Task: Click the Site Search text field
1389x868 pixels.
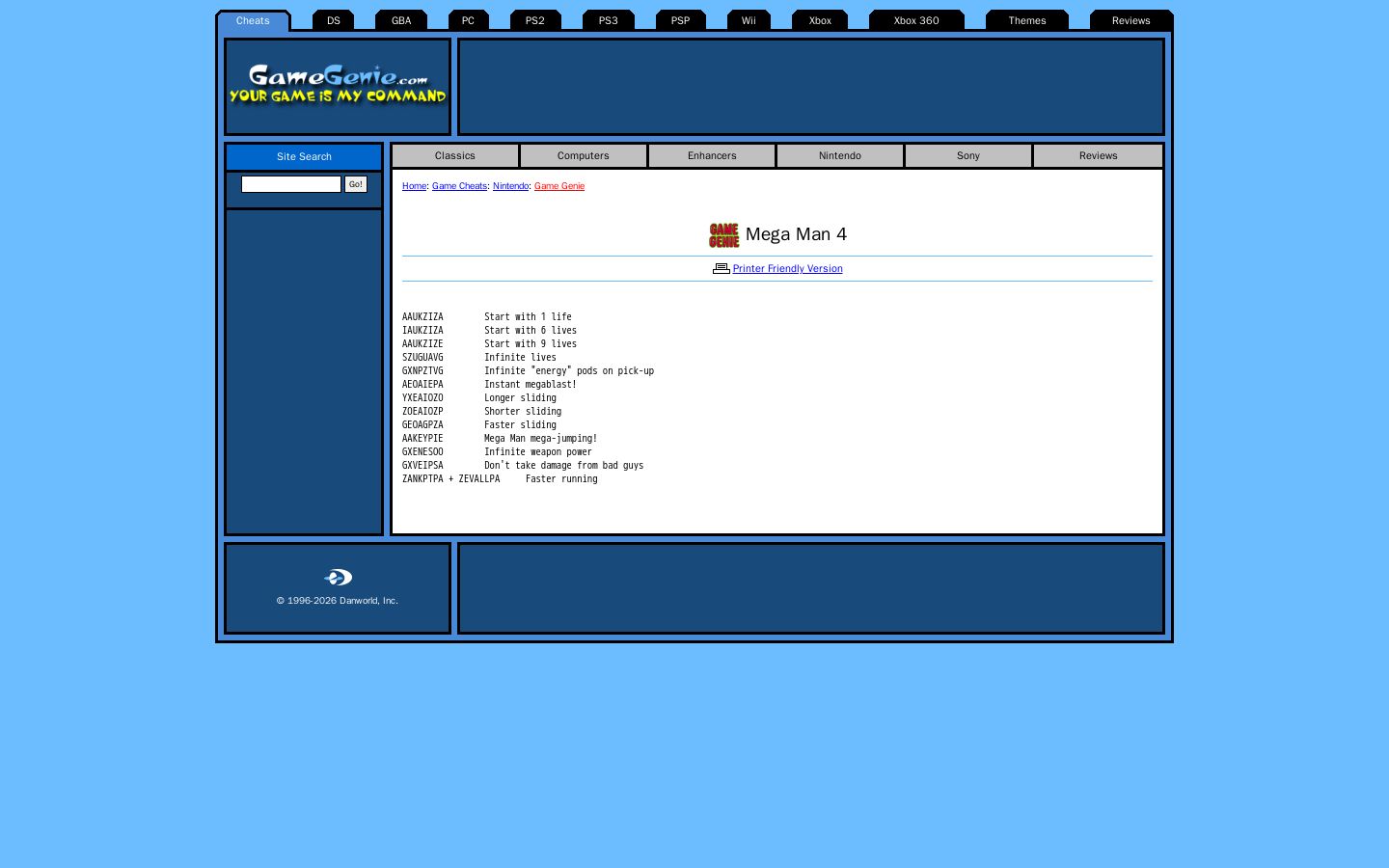Action: coord(291,184)
